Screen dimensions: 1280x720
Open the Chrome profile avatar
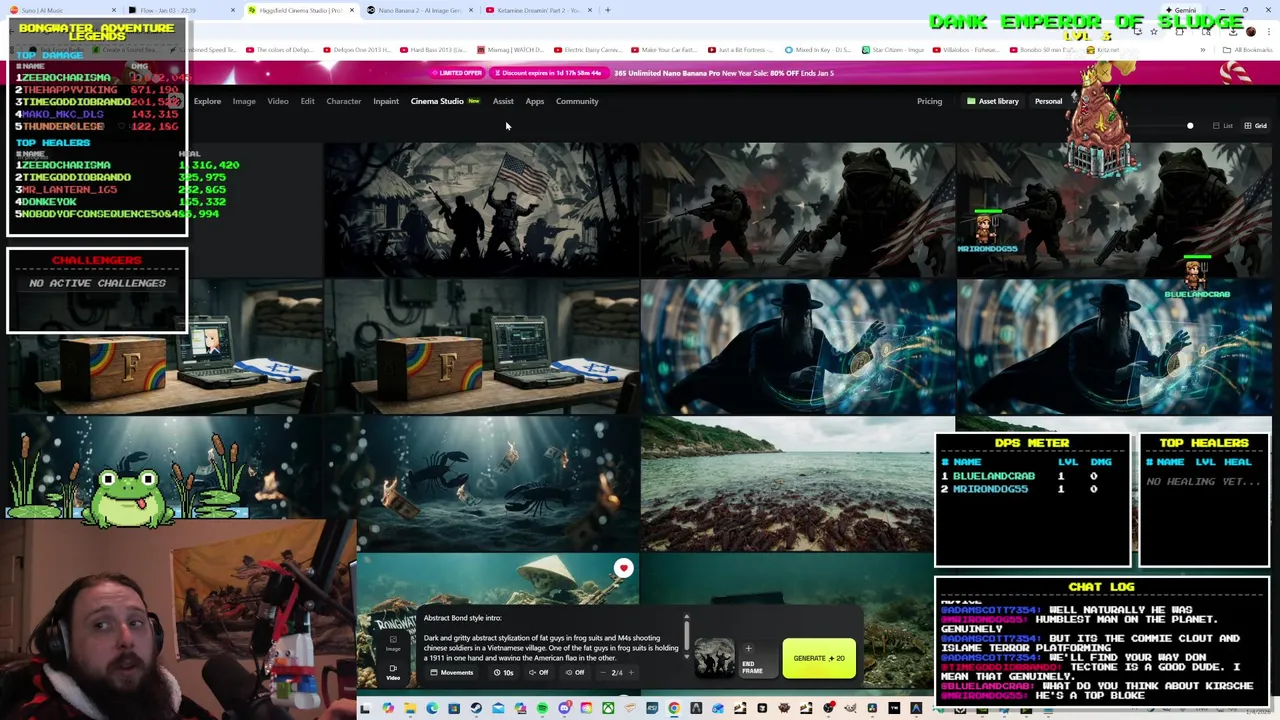(1251, 31)
